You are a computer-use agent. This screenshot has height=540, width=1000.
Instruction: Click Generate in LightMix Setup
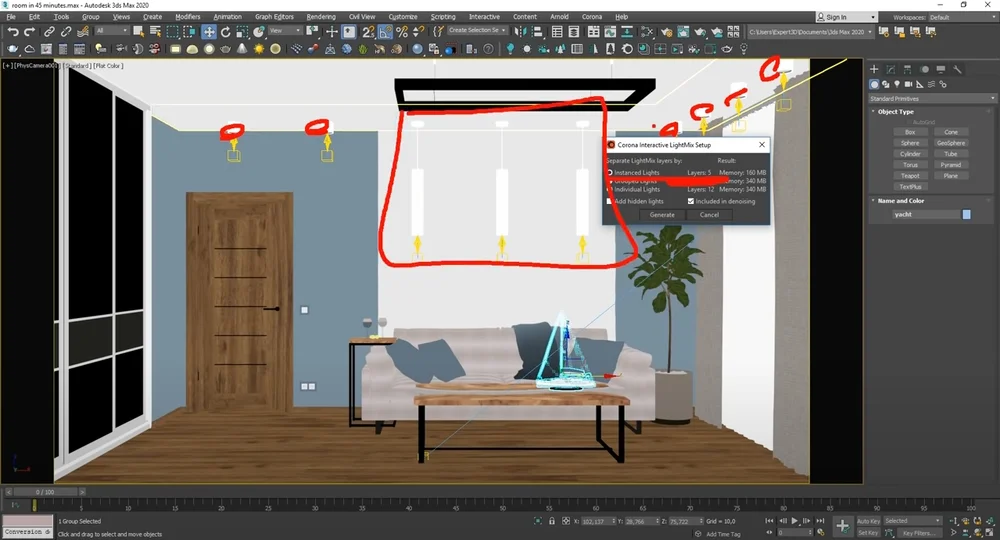tap(662, 215)
